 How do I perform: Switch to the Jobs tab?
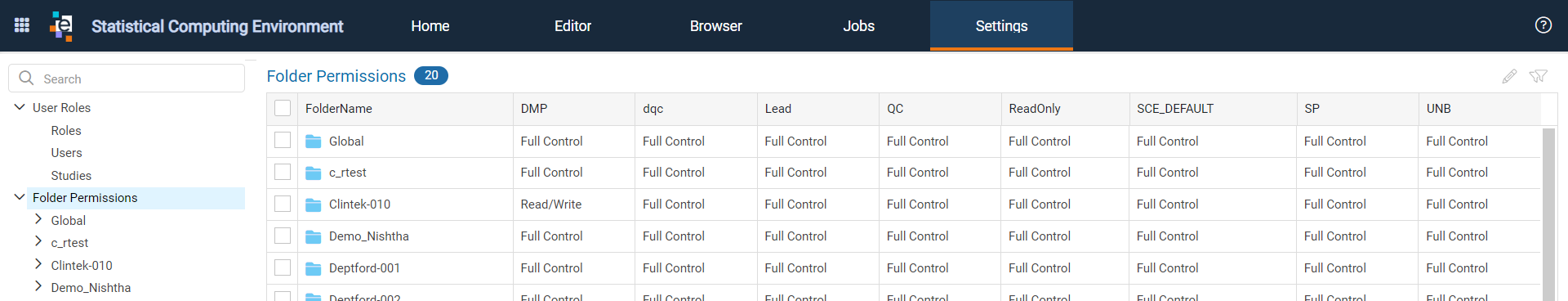(x=858, y=26)
